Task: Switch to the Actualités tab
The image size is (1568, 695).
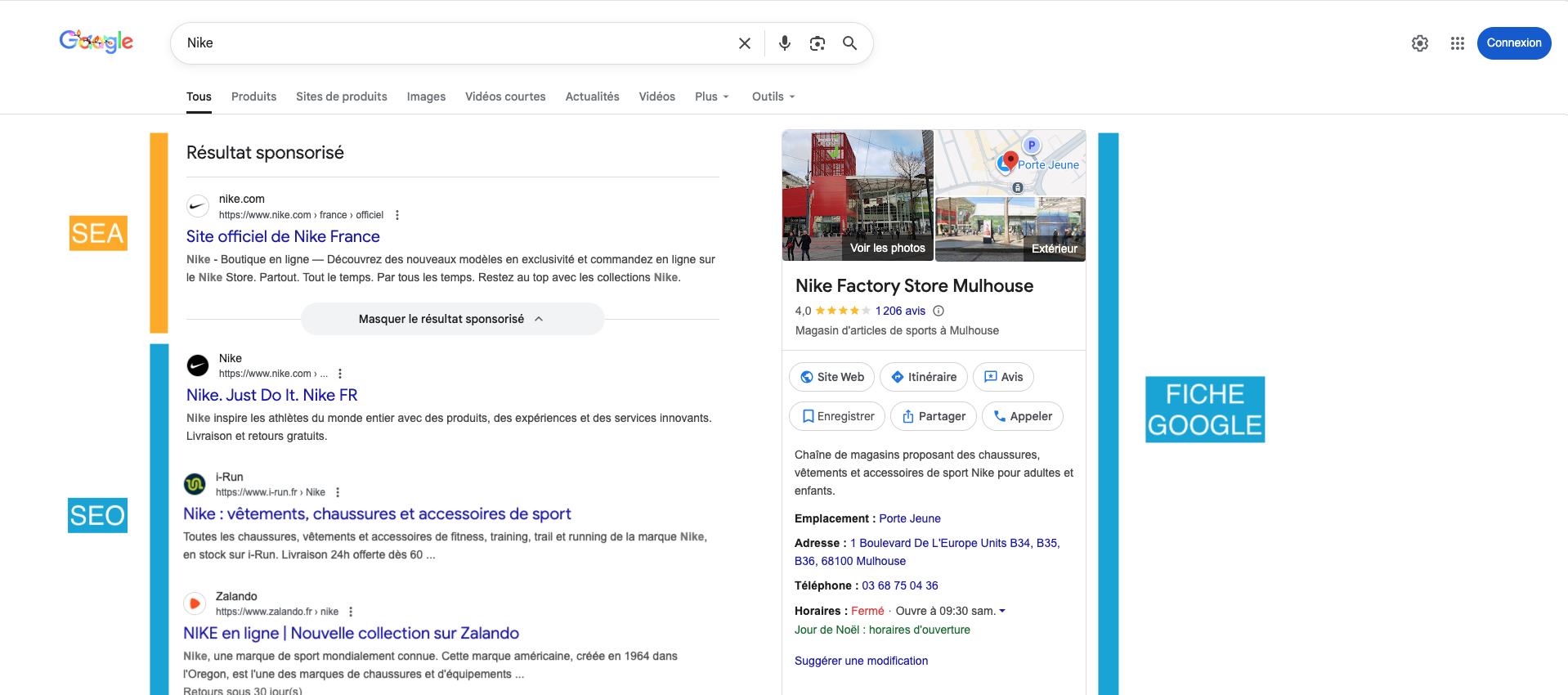Action: (x=592, y=96)
